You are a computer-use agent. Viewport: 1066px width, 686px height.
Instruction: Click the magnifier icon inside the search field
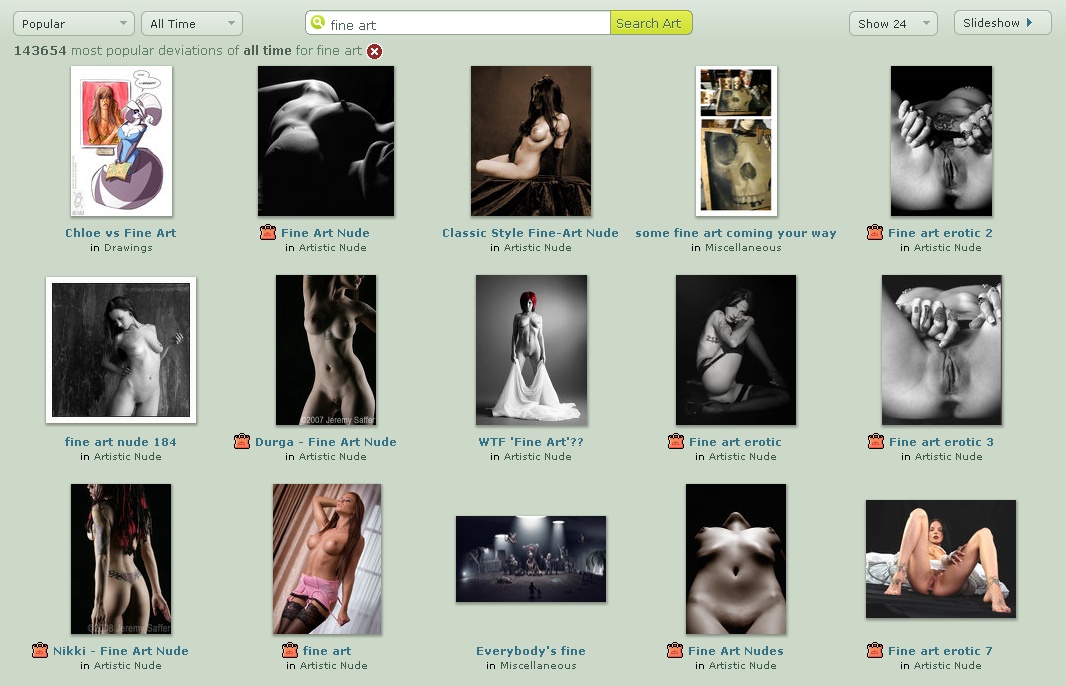(316, 21)
